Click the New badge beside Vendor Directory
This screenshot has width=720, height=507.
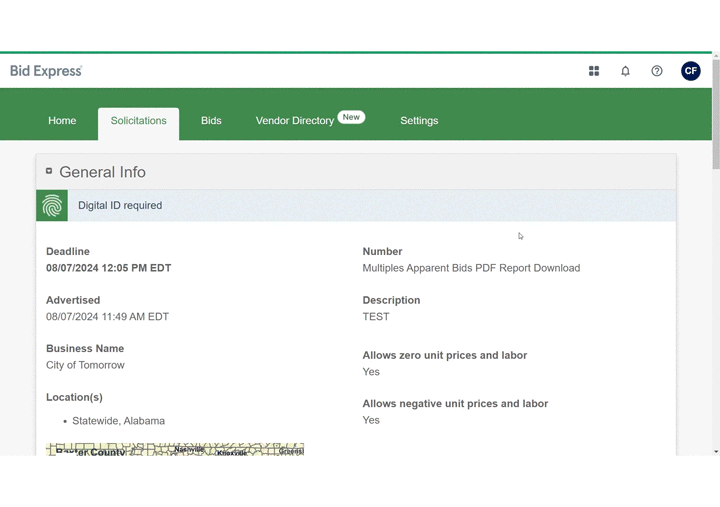(351, 117)
